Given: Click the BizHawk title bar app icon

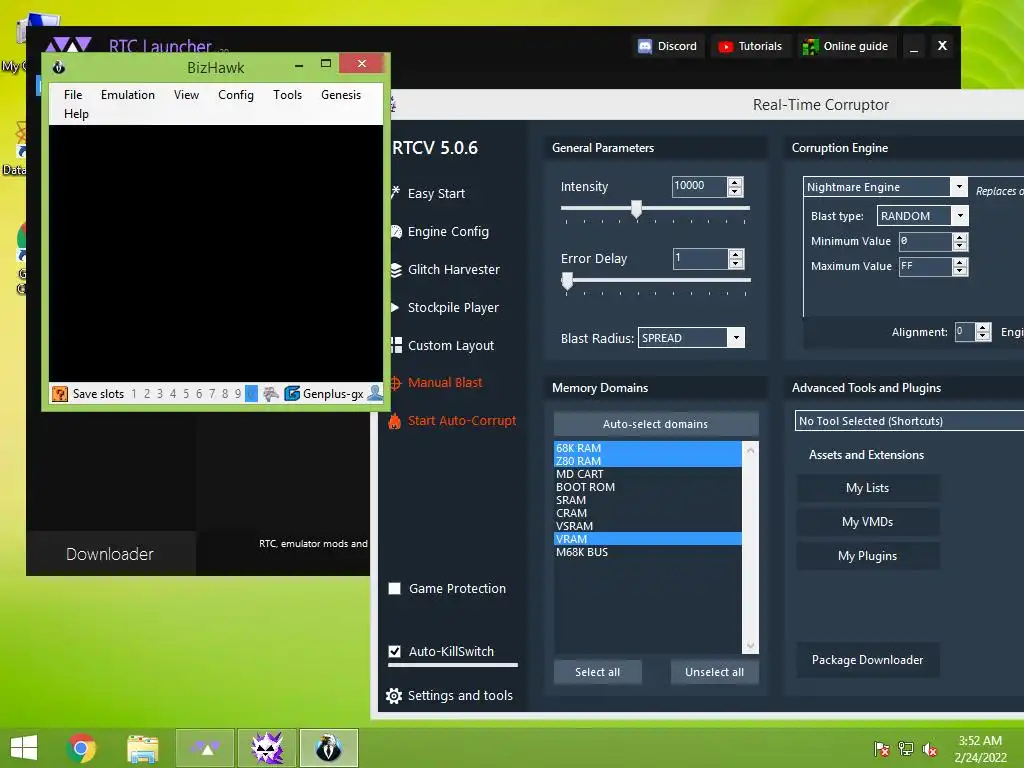Looking at the screenshot, I should tap(59, 67).
